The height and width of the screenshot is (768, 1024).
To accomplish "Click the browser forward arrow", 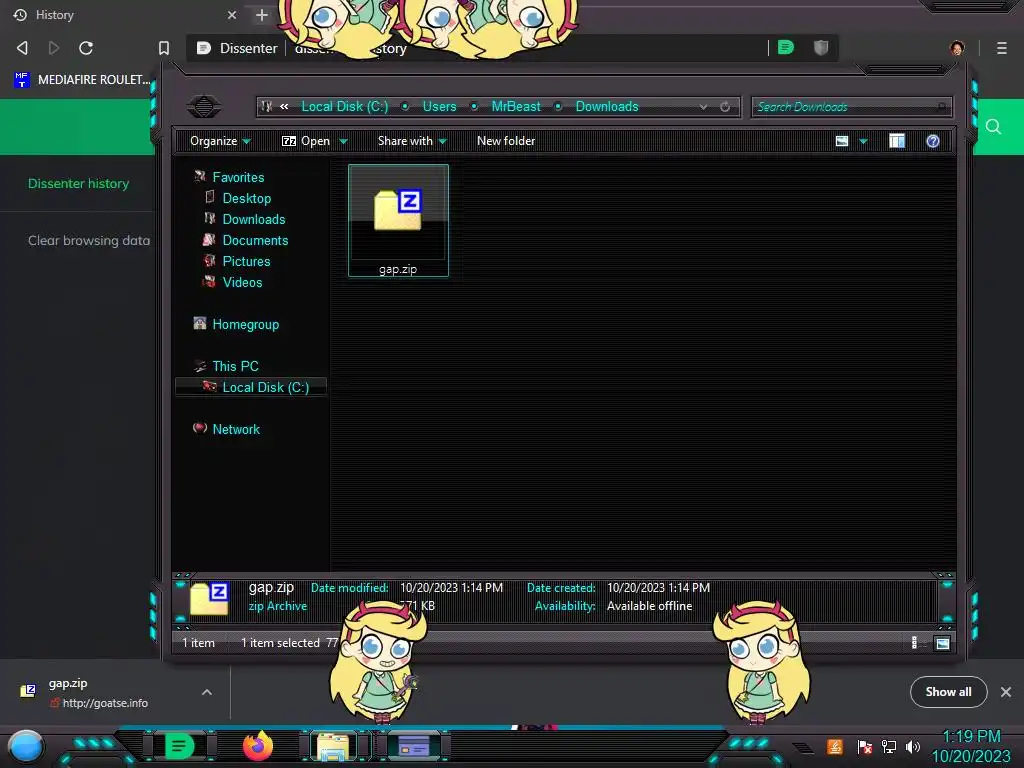I will pos(54,48).
